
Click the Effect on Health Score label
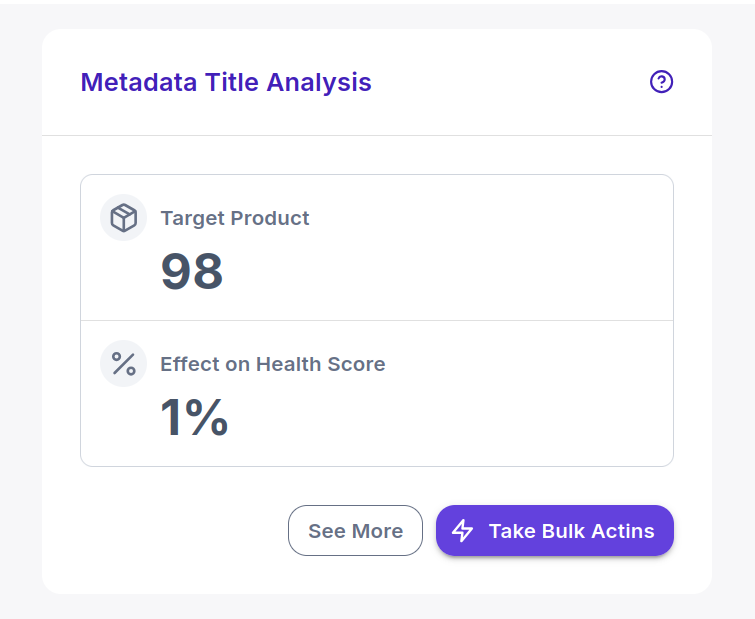pyautogui.click(x=273, y=364)
